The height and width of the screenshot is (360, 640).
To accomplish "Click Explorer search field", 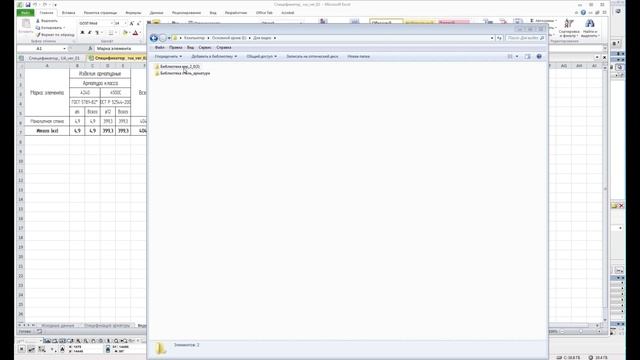I will click(525, 38).
